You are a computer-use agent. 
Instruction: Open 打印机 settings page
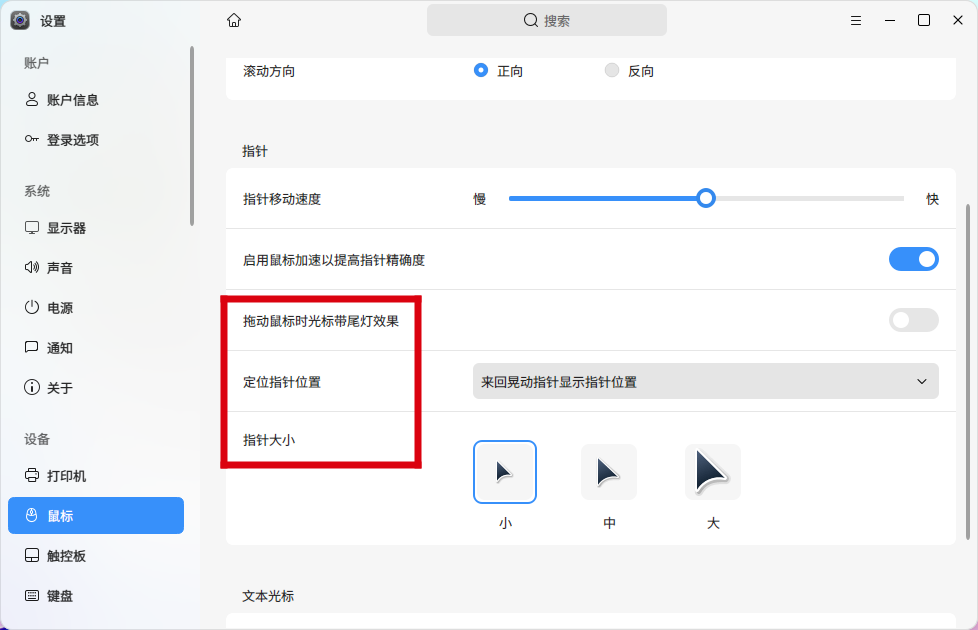pyautogui.click(x=96, y=476)
